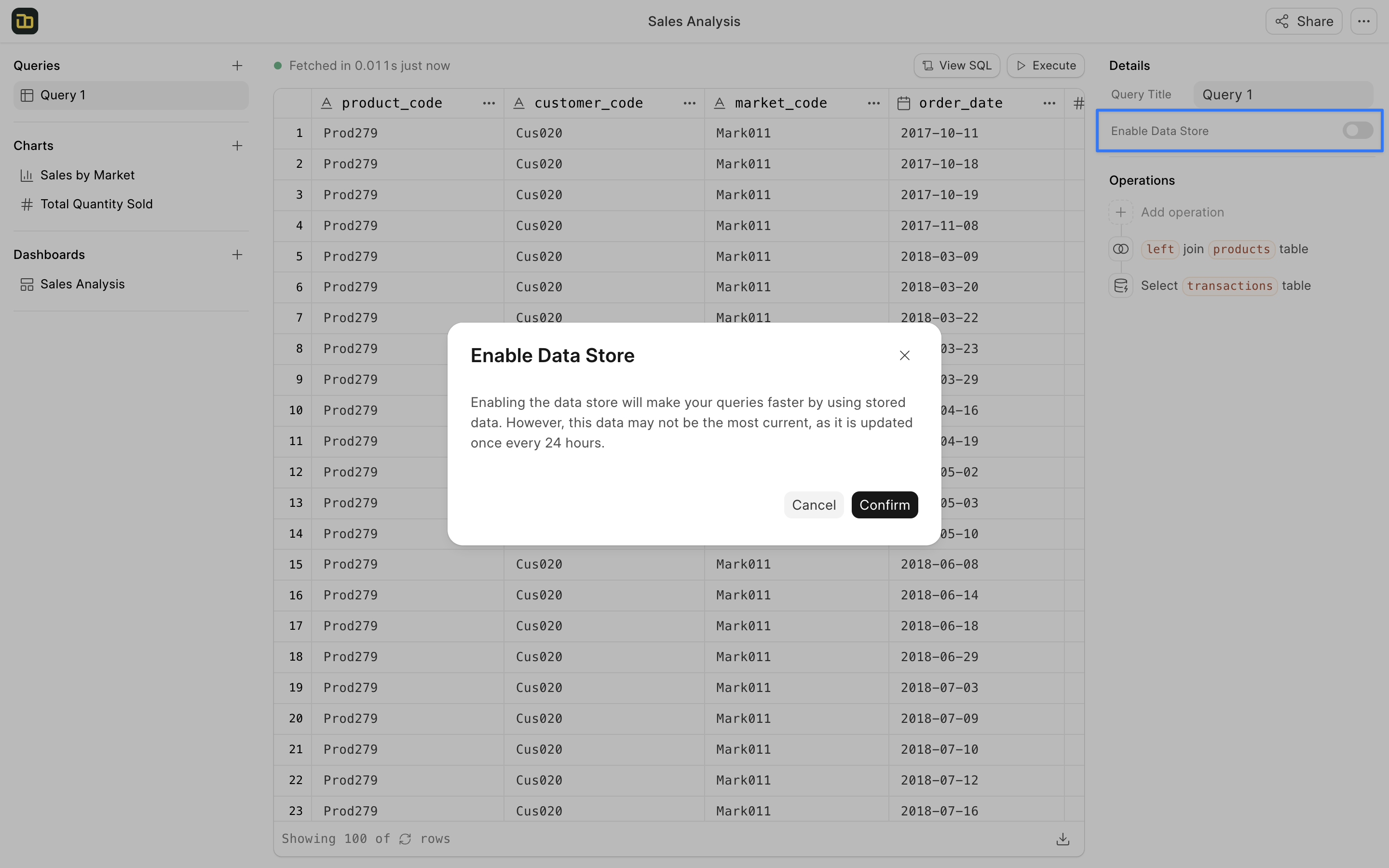Click the dashboard layout icon beside Sales Analysis
Screen dimensions: 1389x868
[27, 284]
